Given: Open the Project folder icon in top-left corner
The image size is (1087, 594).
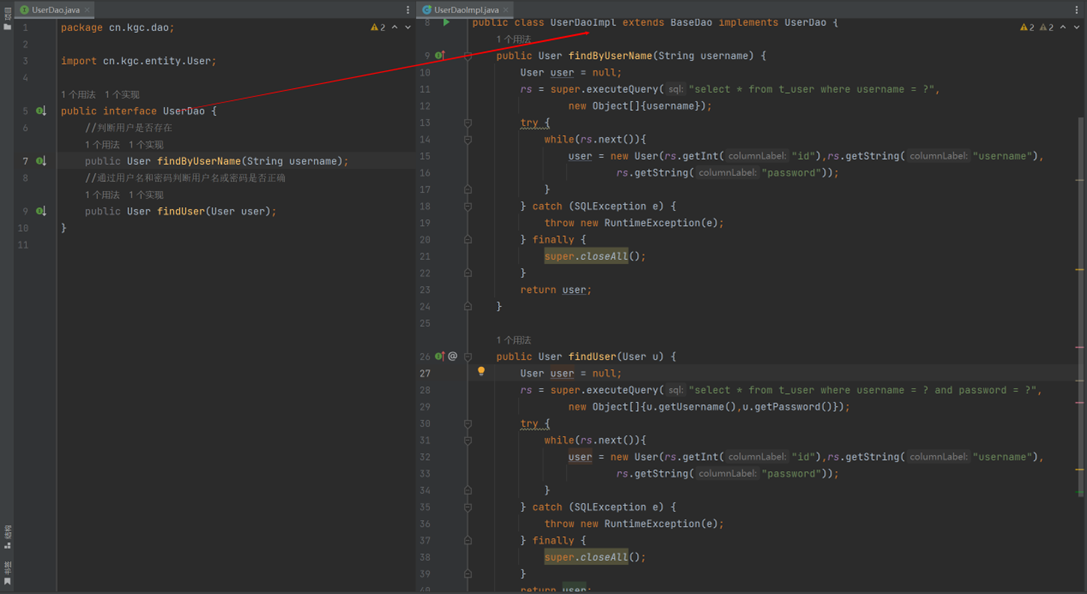Looking at the screenshot, I should 8,27.
